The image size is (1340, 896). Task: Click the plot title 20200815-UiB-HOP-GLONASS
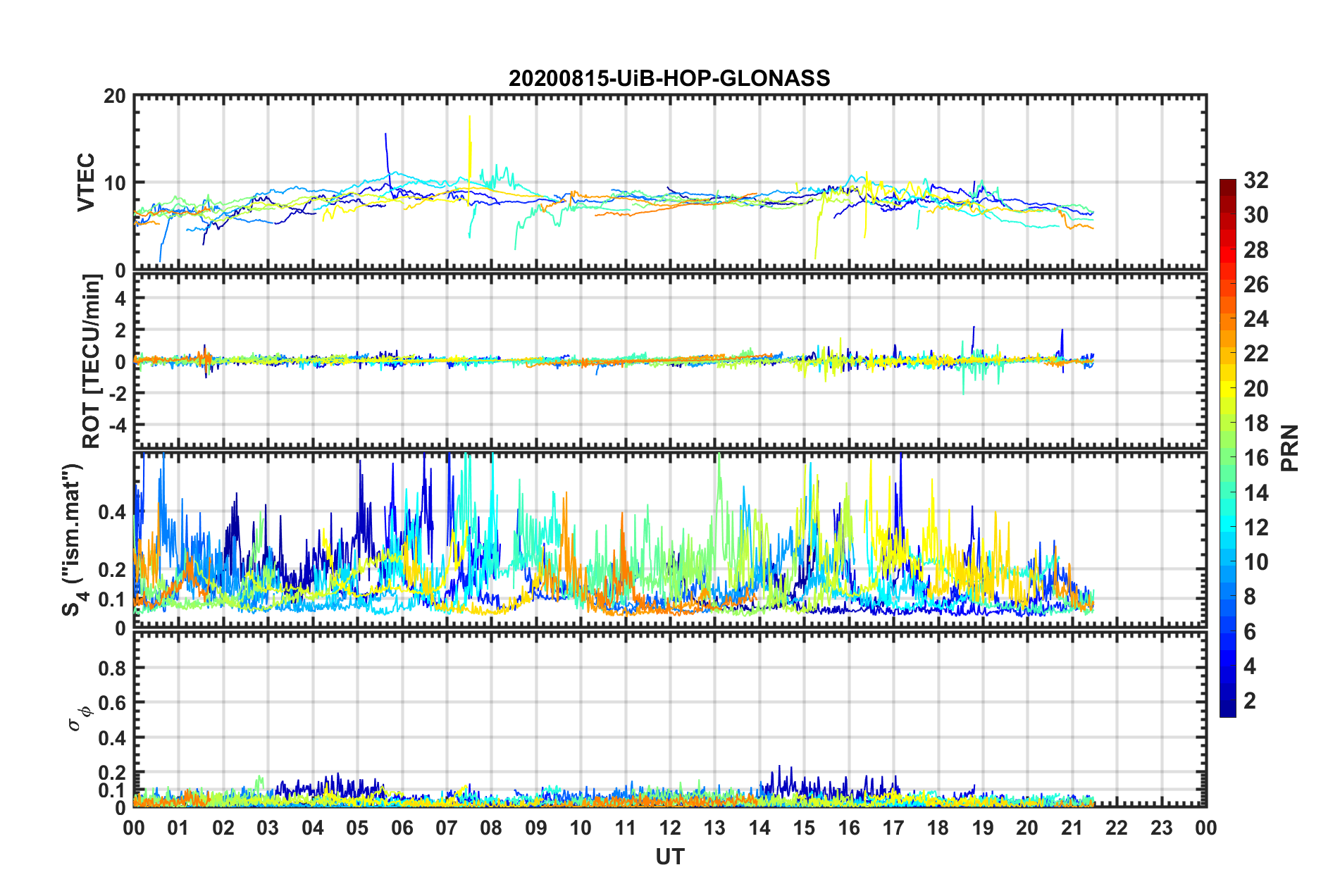(669, 78)
